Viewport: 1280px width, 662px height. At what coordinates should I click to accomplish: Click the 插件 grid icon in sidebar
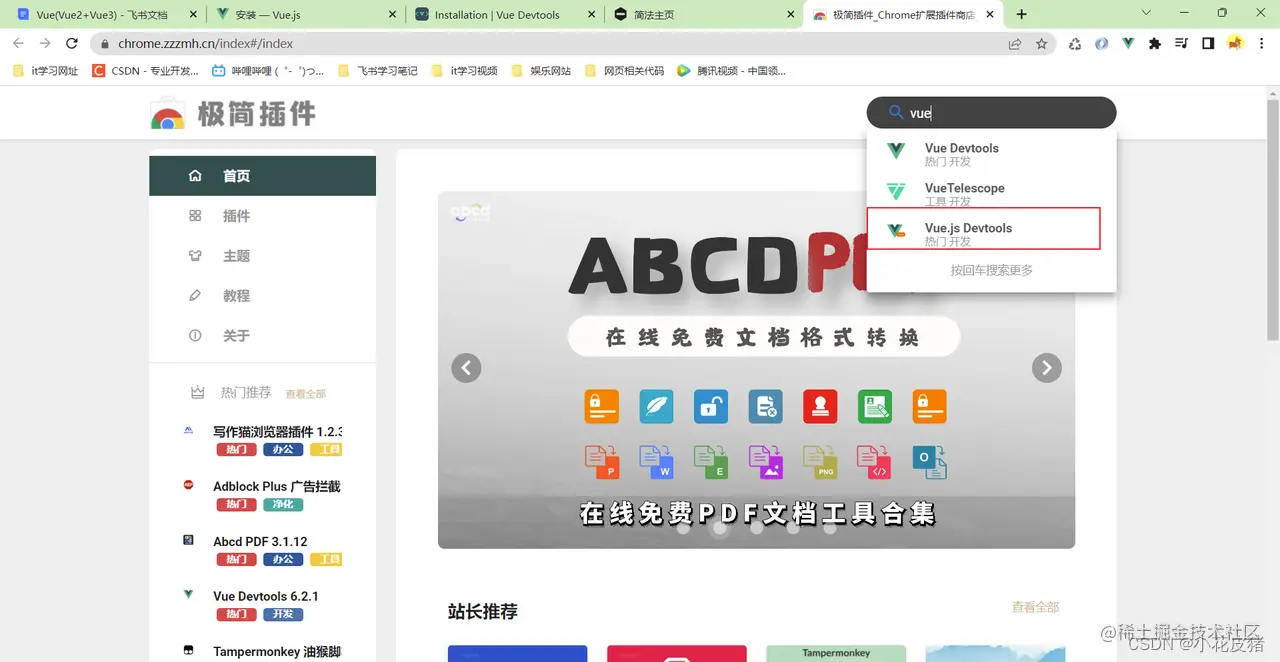(195, 215)
